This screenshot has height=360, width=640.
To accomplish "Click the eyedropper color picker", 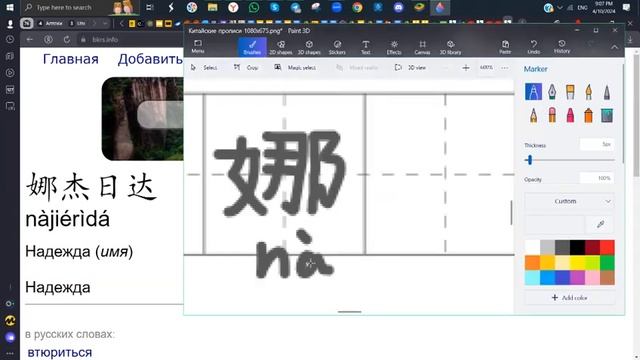I will pyautogui.click(x=600, y=224).
